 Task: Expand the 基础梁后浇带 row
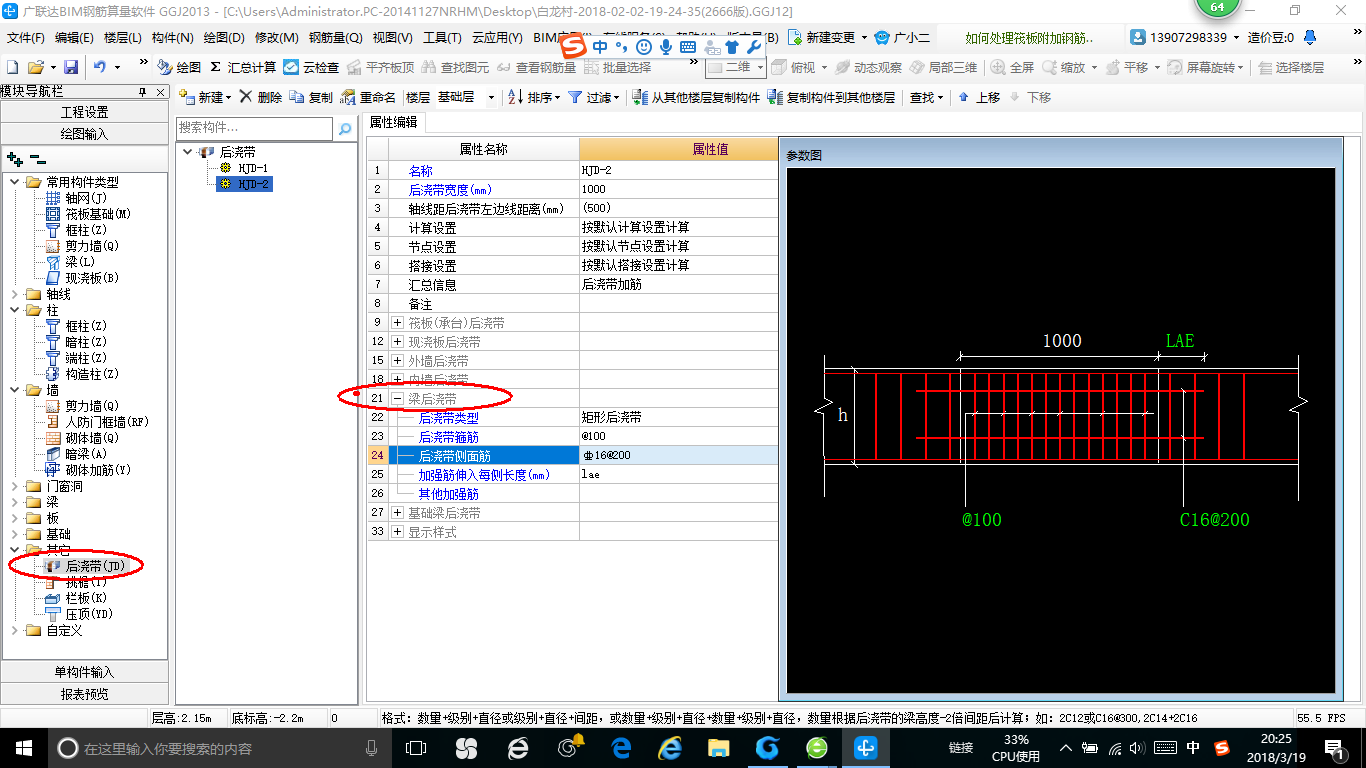(x=397, y=513)
